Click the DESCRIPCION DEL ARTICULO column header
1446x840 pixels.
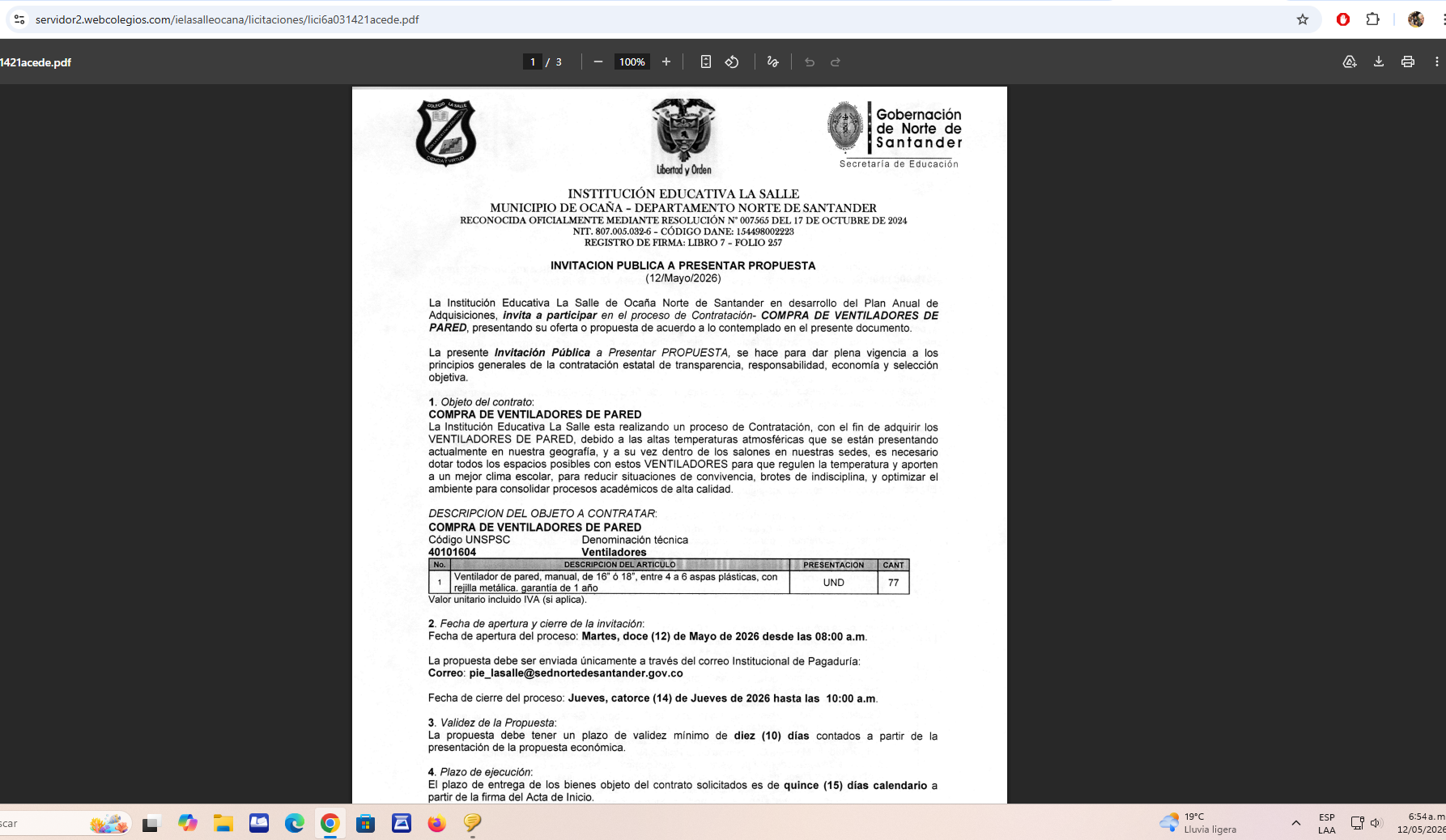pos(619,565)
